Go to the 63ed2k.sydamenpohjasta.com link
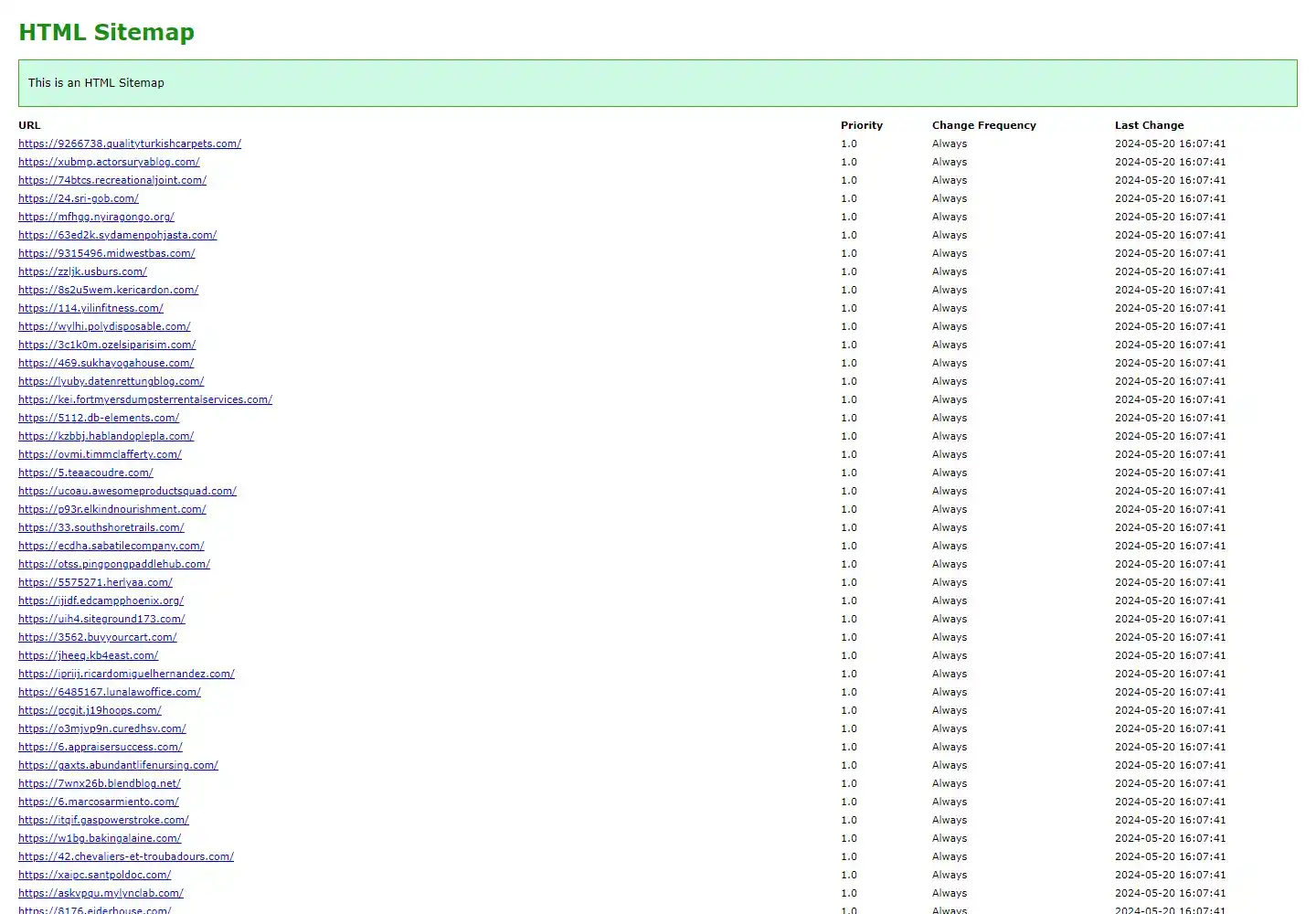Screen dimensions: 1316x914 [x=118, y=235]
